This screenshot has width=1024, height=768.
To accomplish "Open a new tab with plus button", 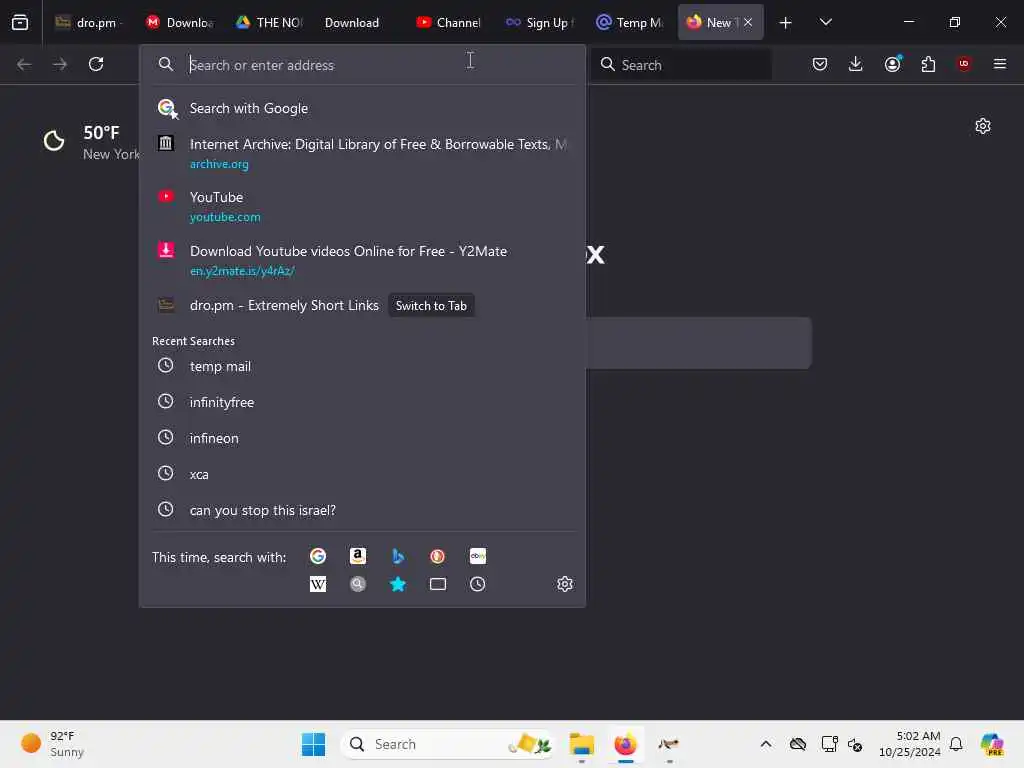I will click(x=786, y=23).
